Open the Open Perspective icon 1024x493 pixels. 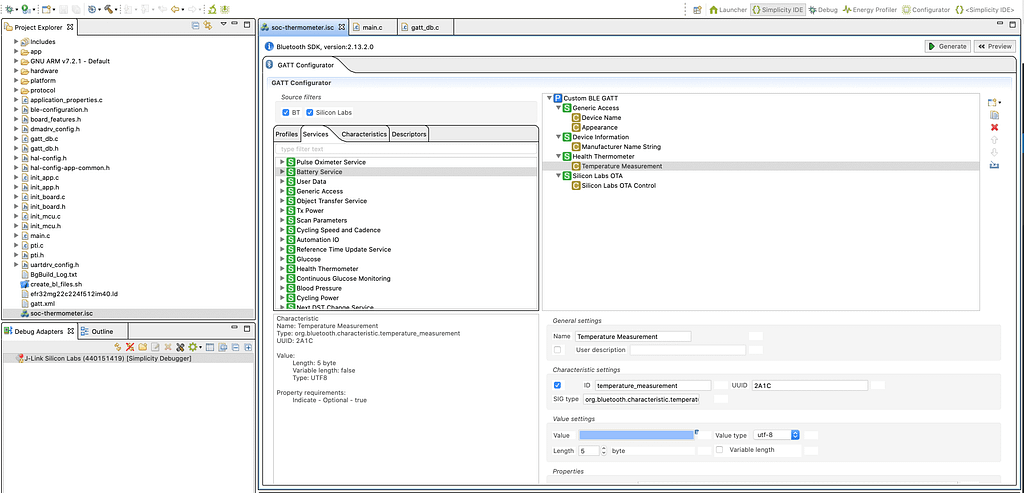pyautogui.click(x=697, y=10)
